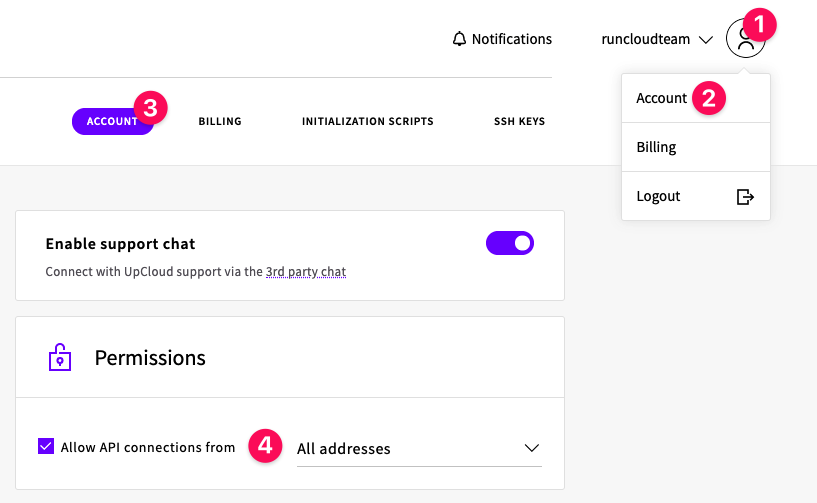Viewport: 817px width, 503px height.
Task: Click the All addresses dropdown arrow
Action: [x=532, y=448]
